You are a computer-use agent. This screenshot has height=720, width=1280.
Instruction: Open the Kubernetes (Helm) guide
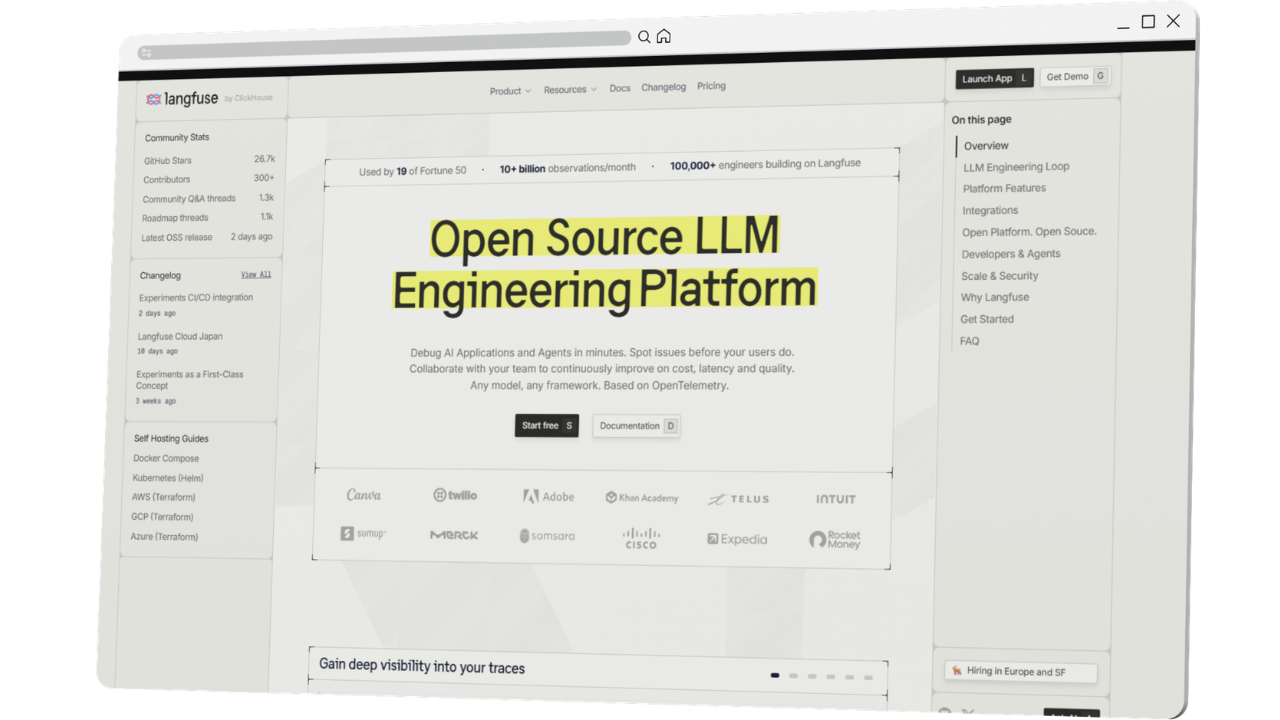168,478
